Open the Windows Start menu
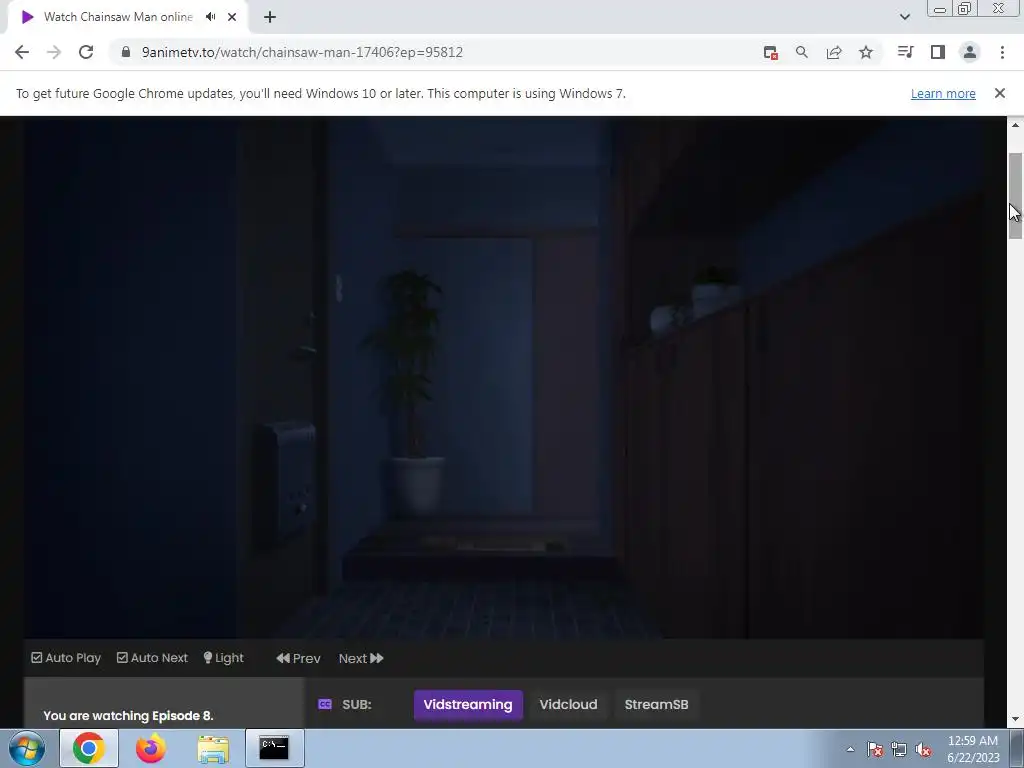The width and height of the screenshot is (1024, 768). (x=27, y=748)
